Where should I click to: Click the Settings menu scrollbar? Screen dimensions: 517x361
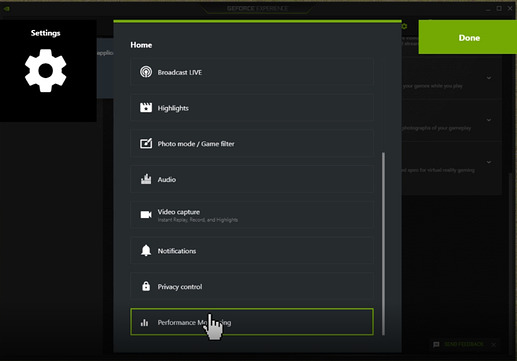click(383, 244)
